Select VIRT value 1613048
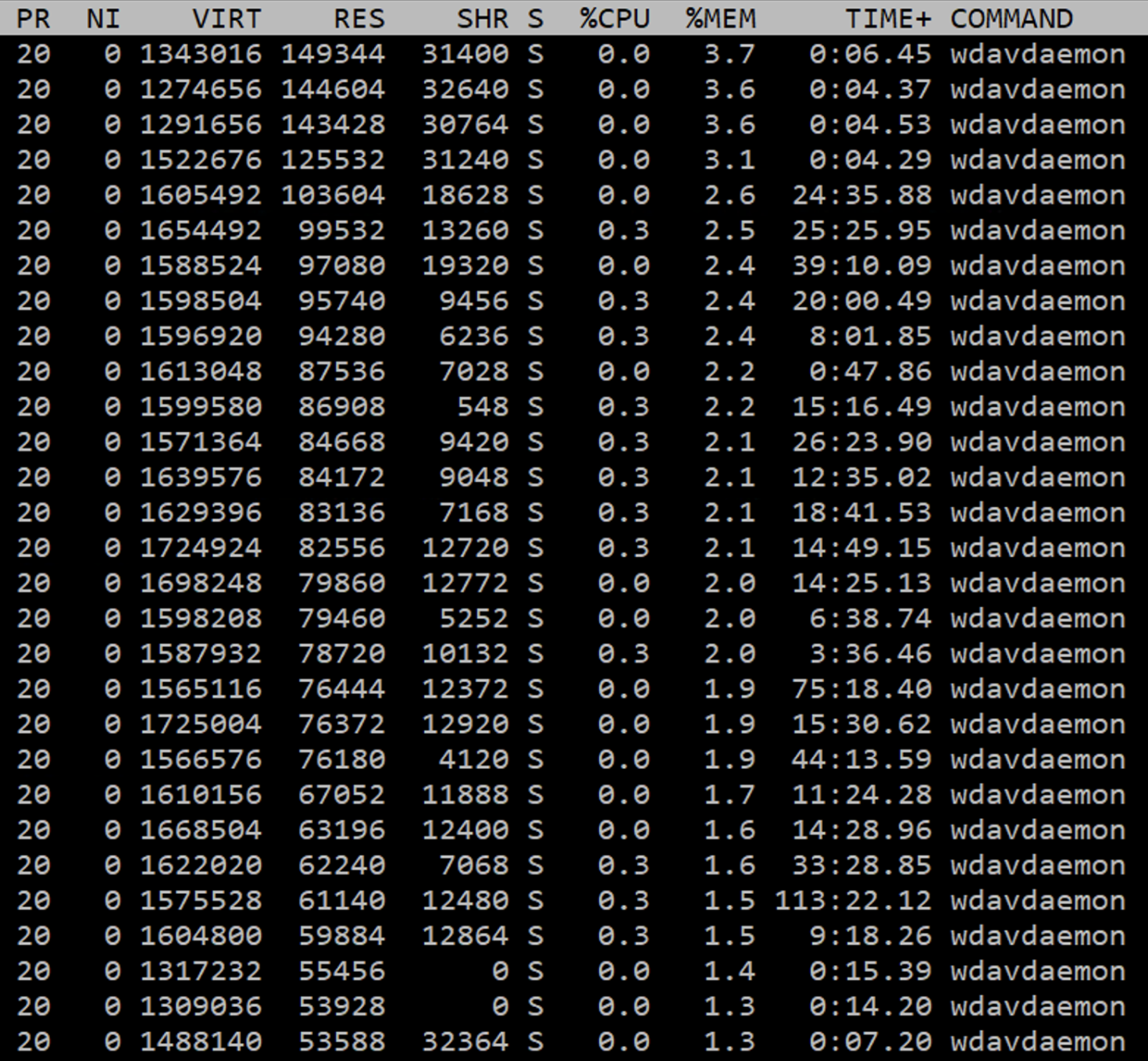Screen dimensions: 1148x1061 [201, 371]
